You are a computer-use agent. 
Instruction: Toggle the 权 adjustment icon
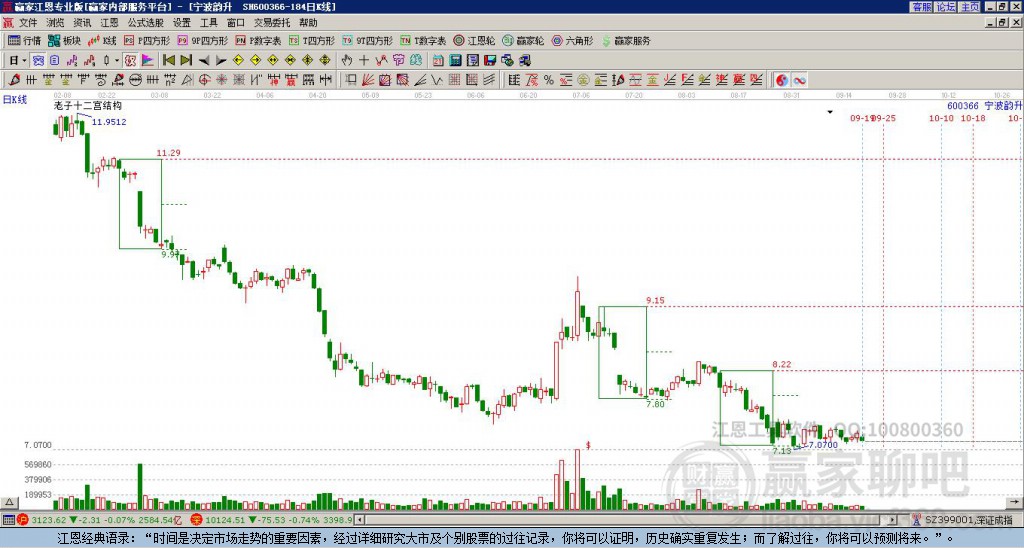[130, 60]
